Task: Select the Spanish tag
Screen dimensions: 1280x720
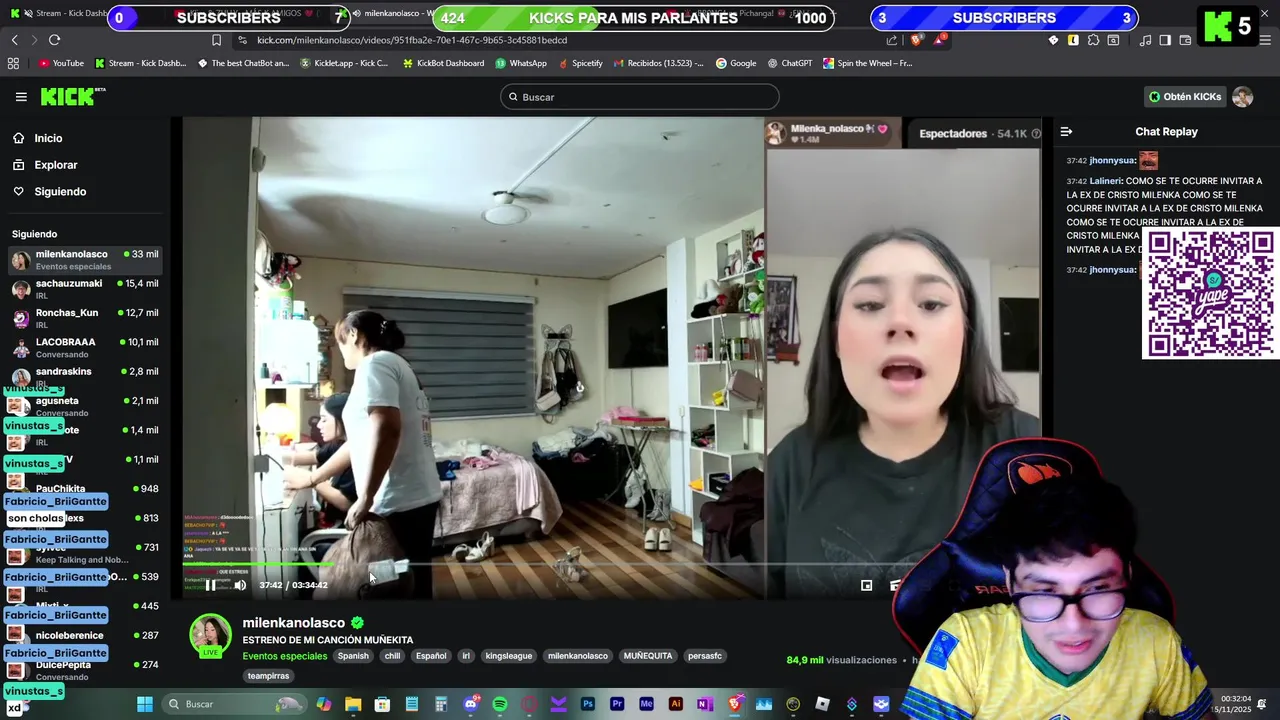Action: click(x=353, y=656)
